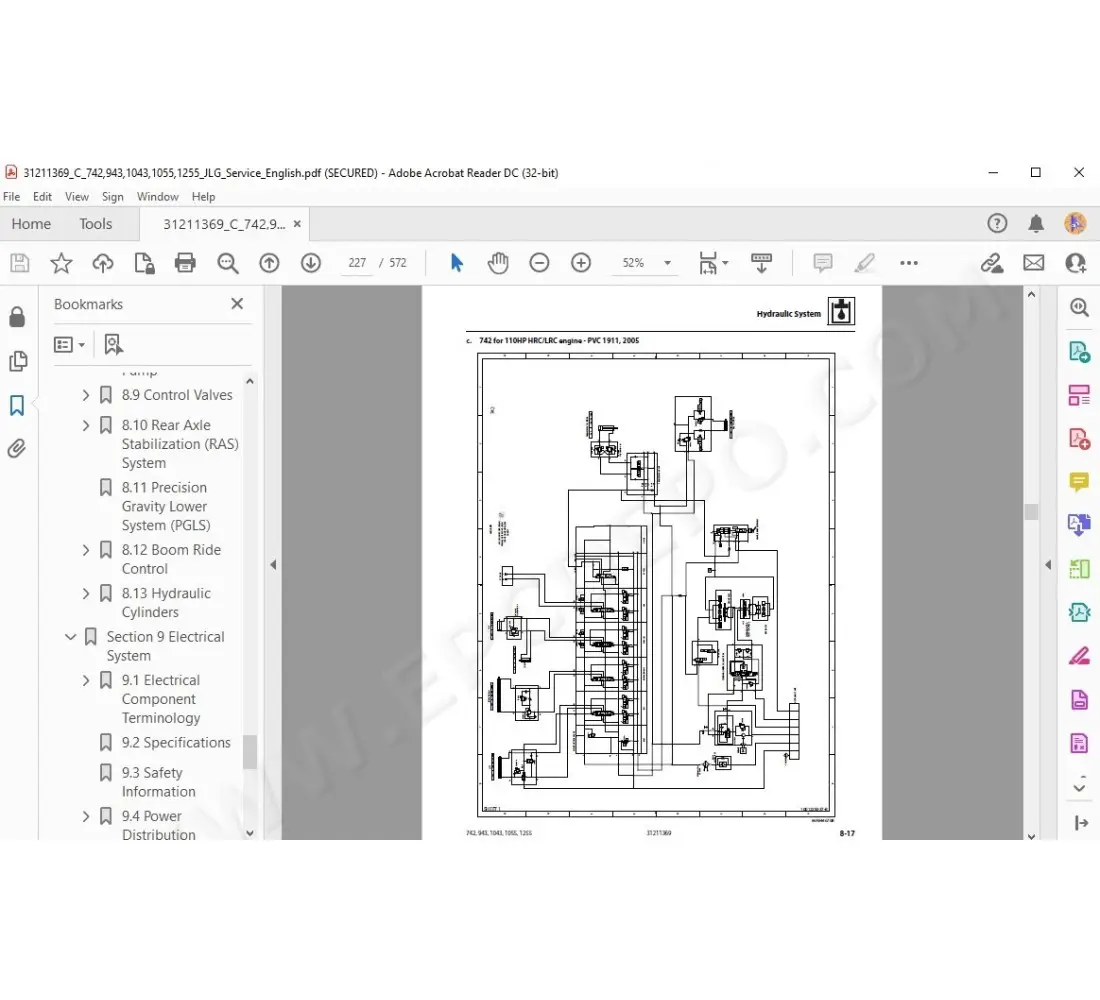Open the Window menu
The width and height of the screenshot is (1100, 1000).
[157, 197]
